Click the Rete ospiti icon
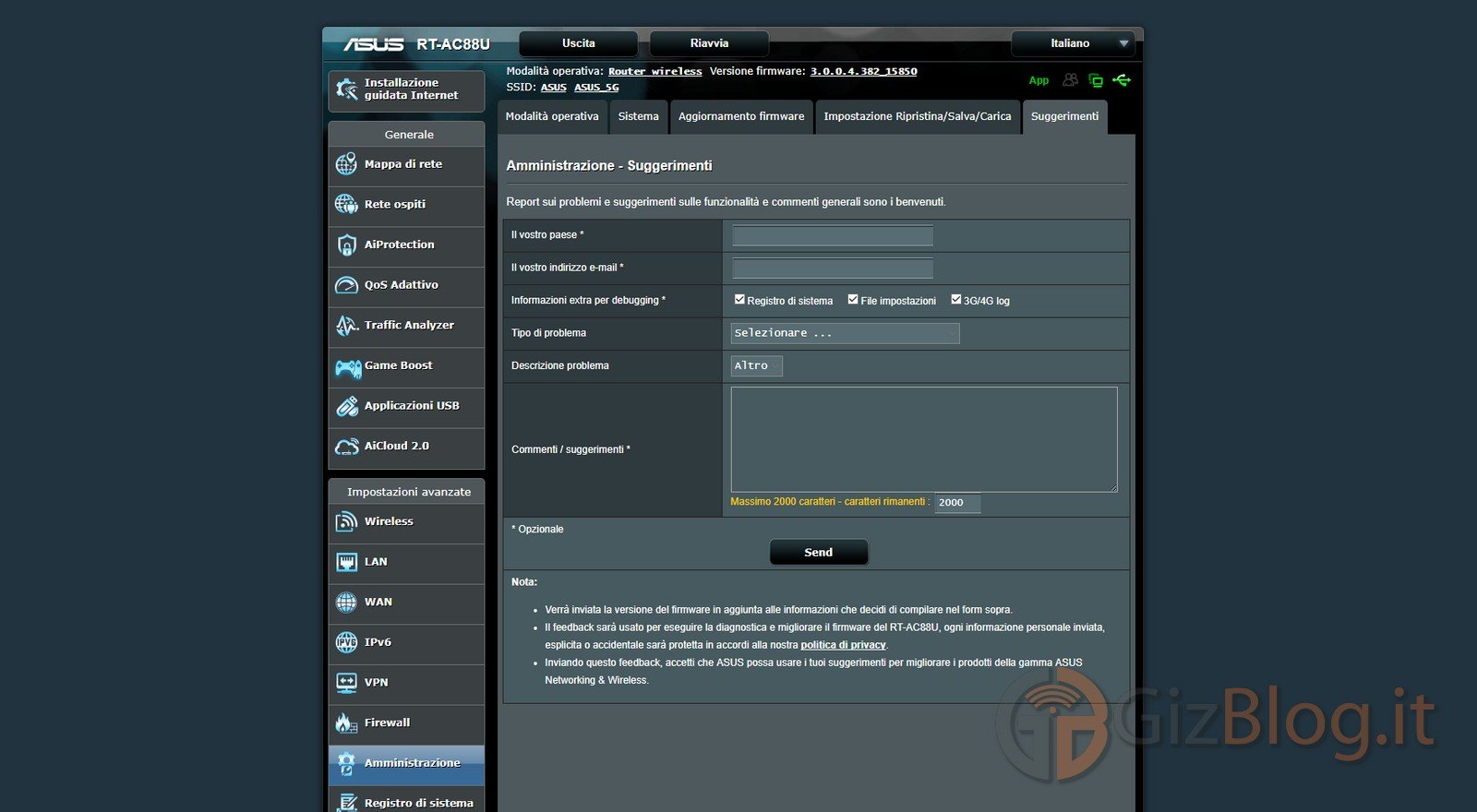Image resolution: width=1477 pixels, height=812 pixels. 346,204
